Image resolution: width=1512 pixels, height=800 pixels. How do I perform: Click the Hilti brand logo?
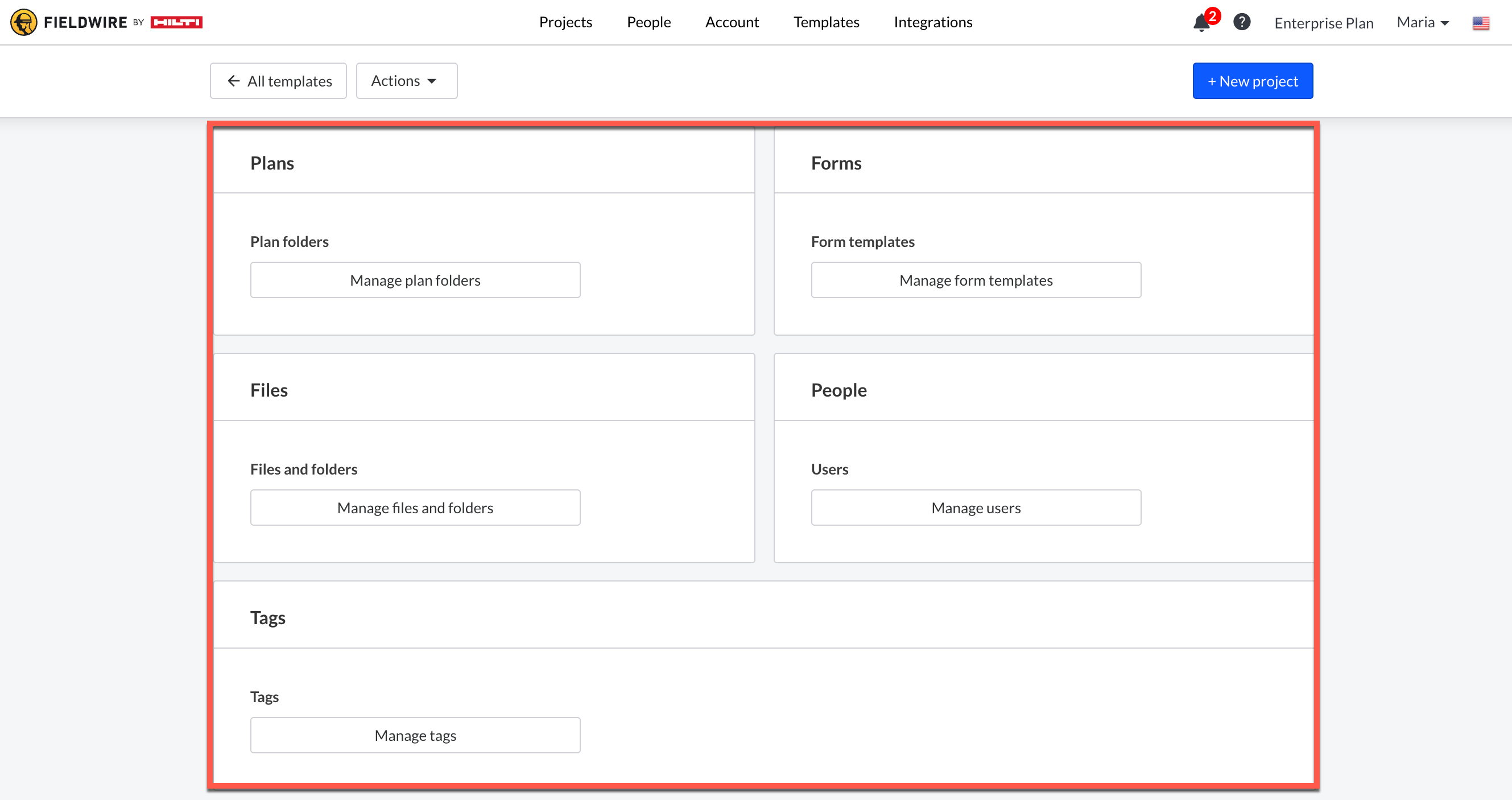pyautogui.click(x=176, y=22)
